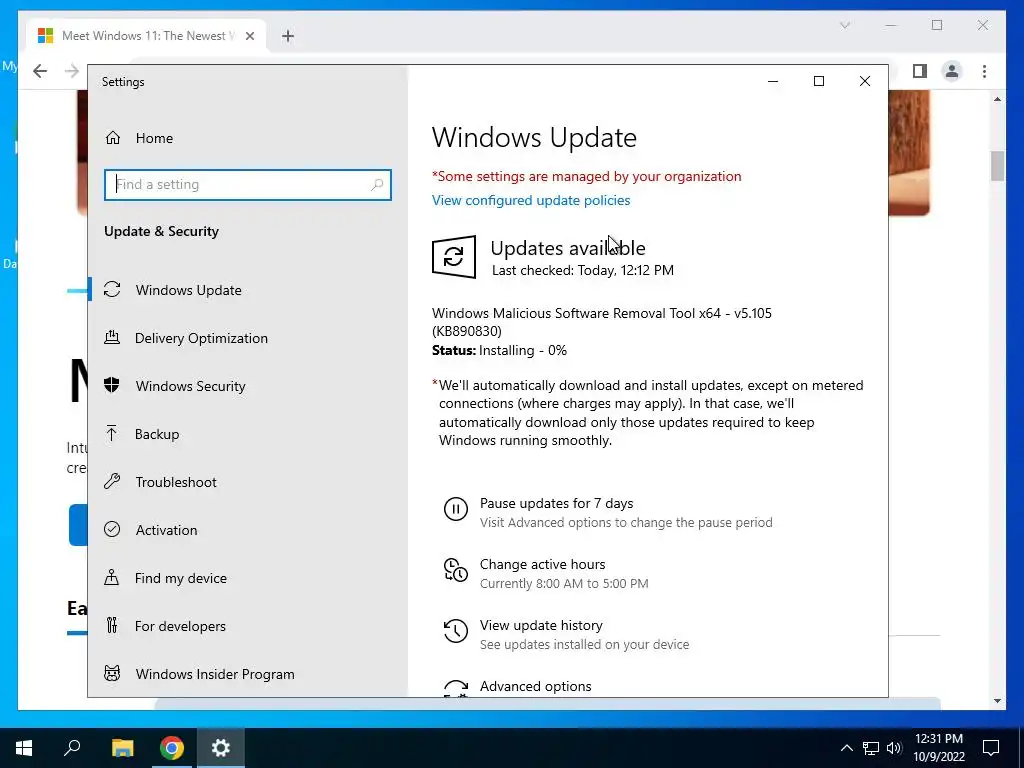Image resolution: width=1024 pixels, height=768 pixels.
Task: Open the Backup settings page
Action: 157,434
